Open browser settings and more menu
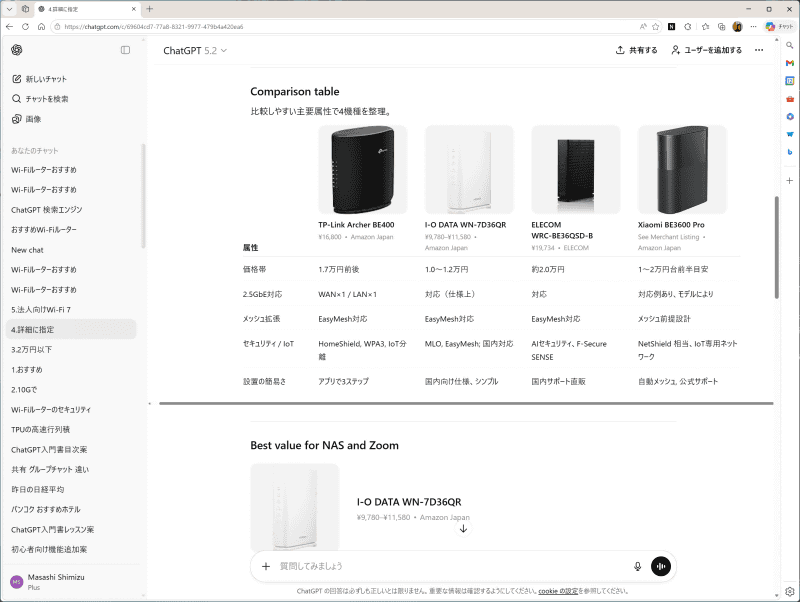The width and height of the screenshot is (800, 602). 753,27
